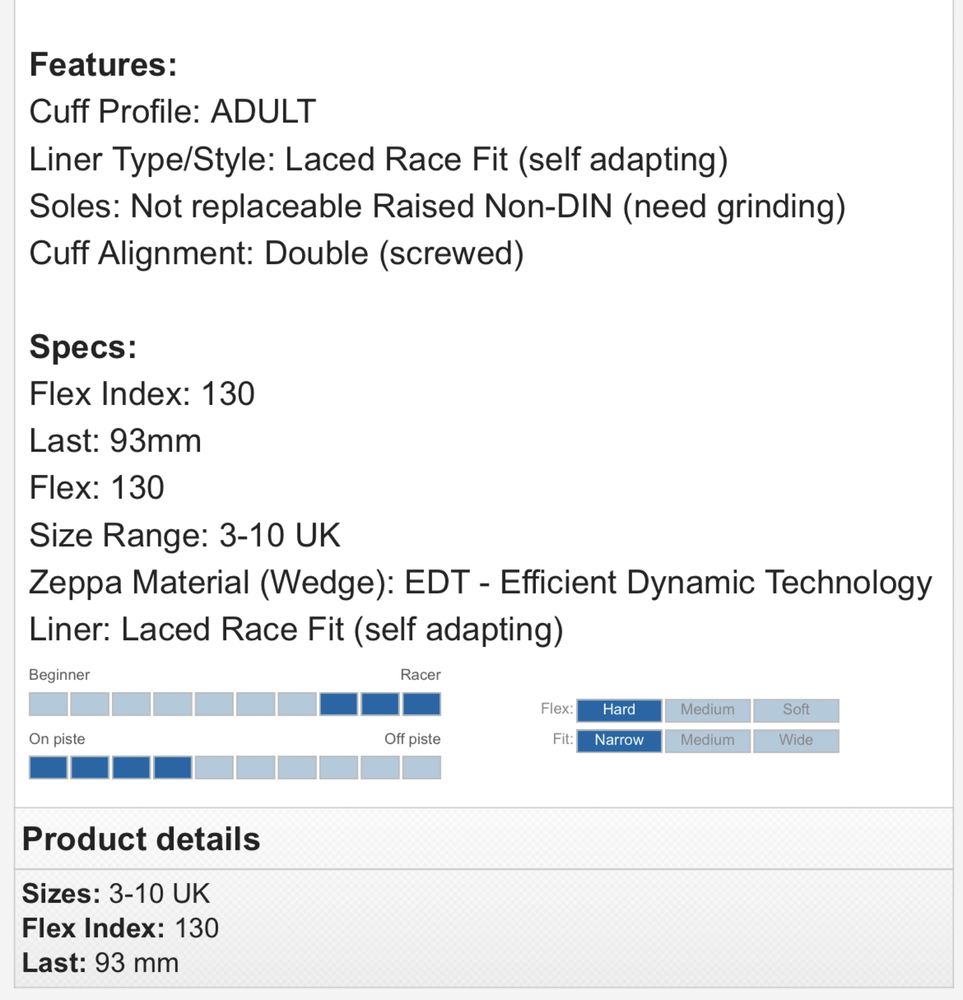963x1000 pixels.
Task: Click the Sizes 3-10 UK detail row
Action: pos(116,893)
